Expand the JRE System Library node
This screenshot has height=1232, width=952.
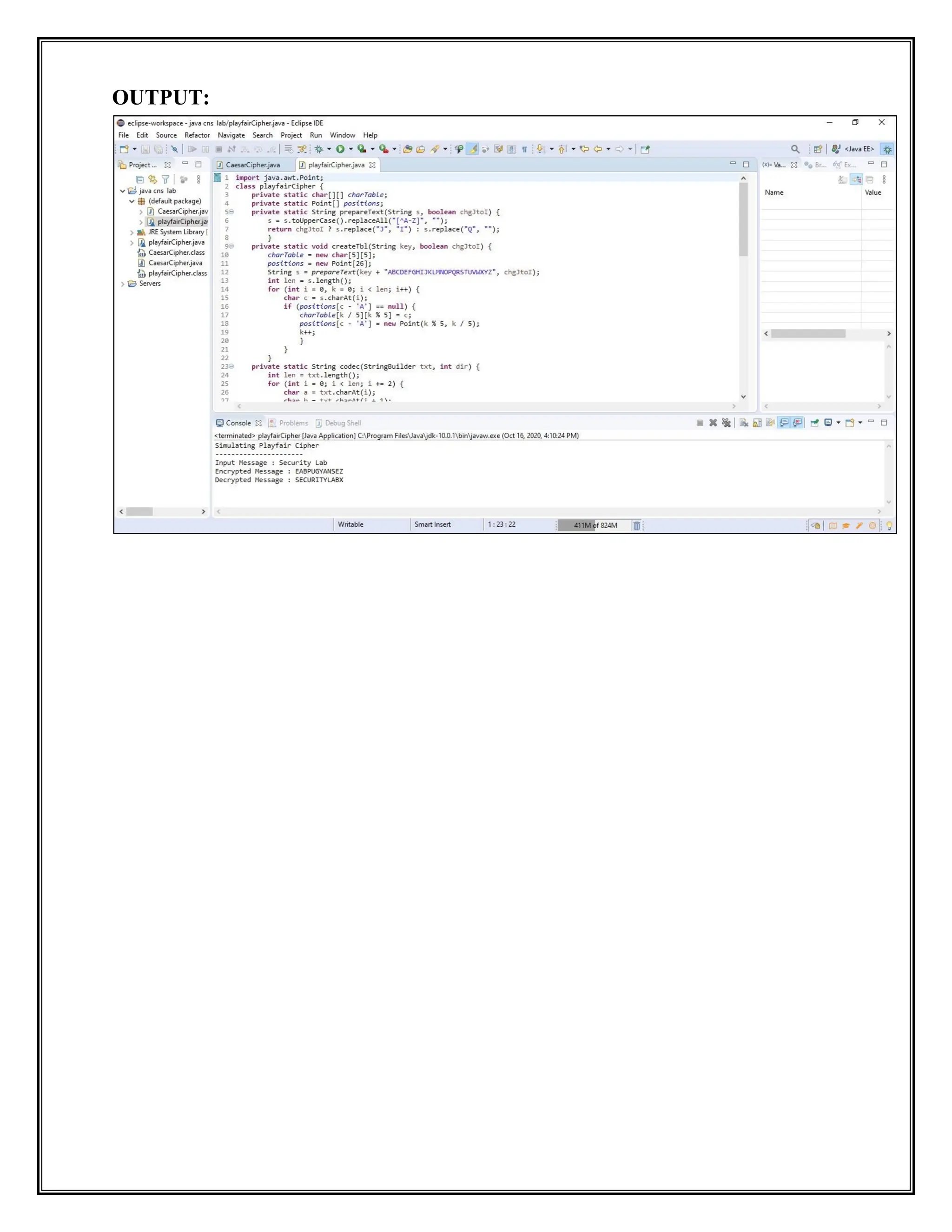[132, 232]
